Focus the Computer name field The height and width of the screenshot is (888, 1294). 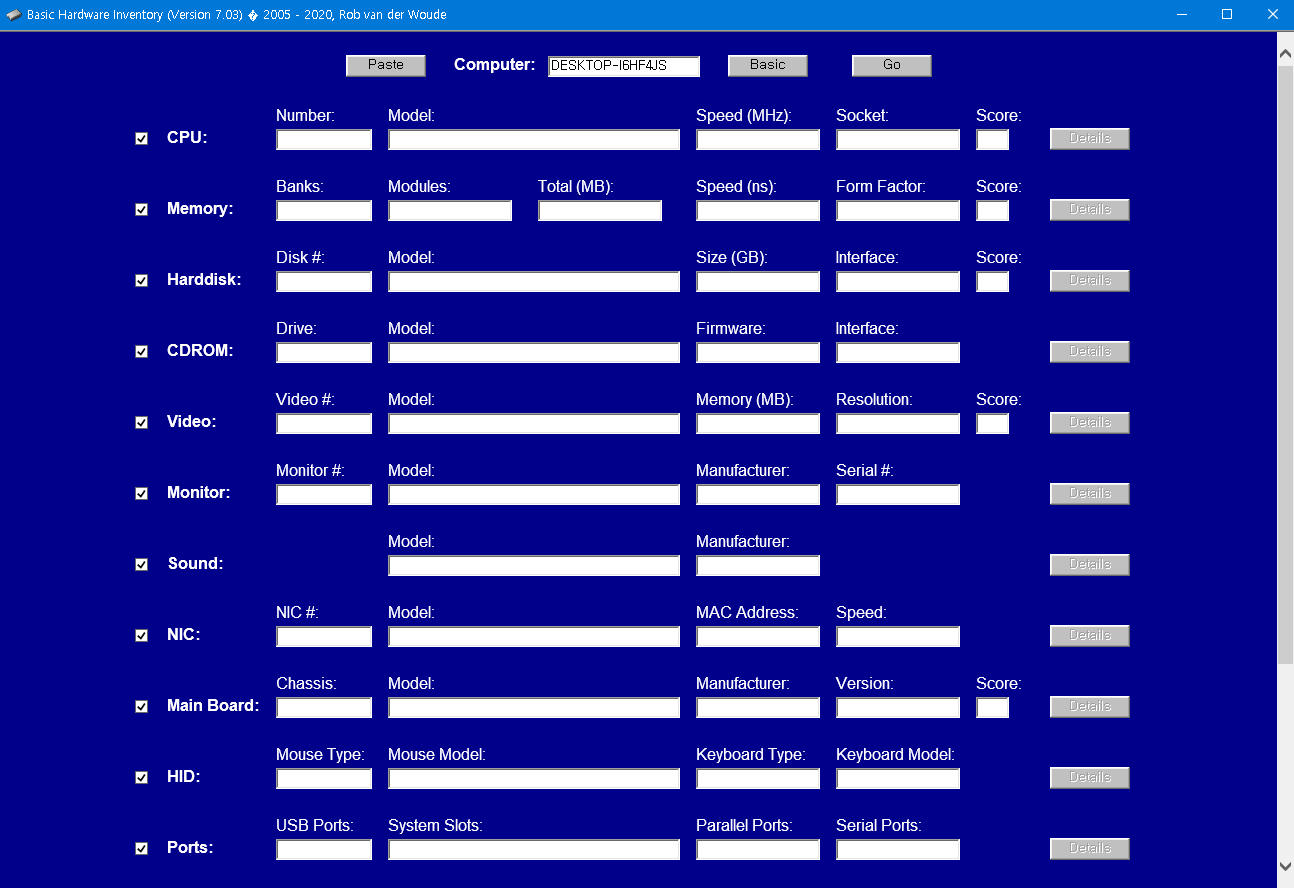[623, 66]
